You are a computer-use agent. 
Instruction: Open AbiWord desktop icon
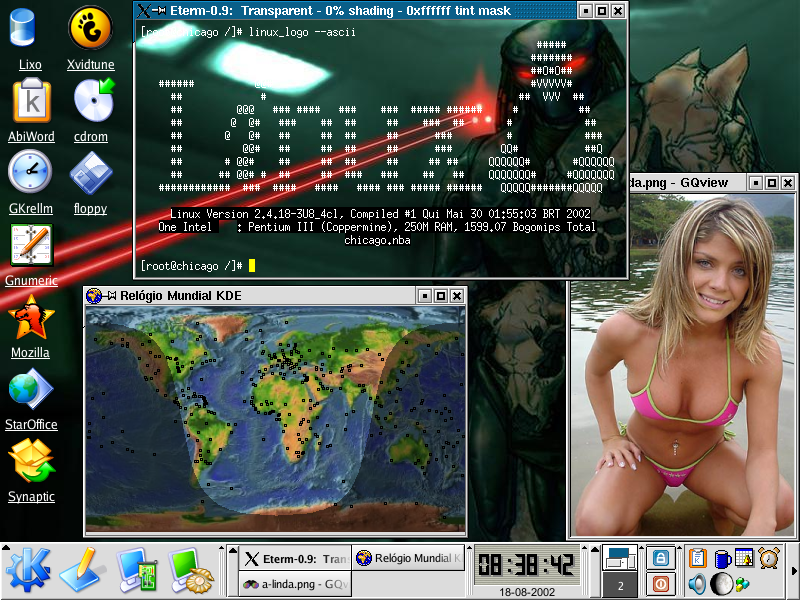(x=32, y=101)
